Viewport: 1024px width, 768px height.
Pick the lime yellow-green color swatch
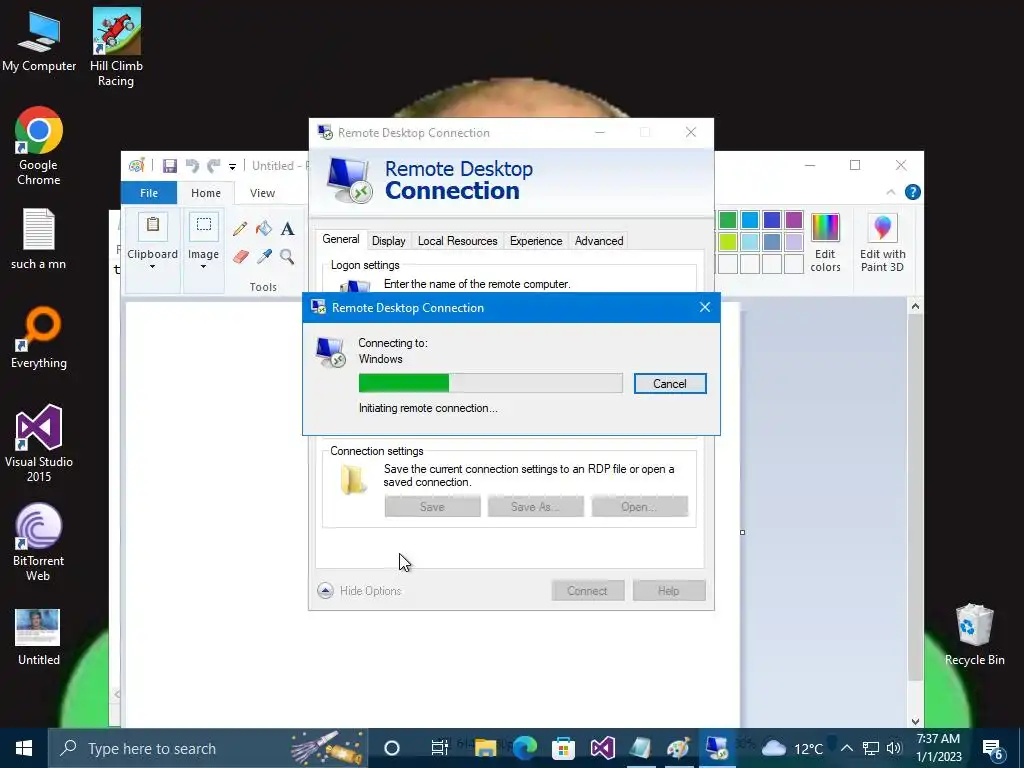click(x=728, y=242)
